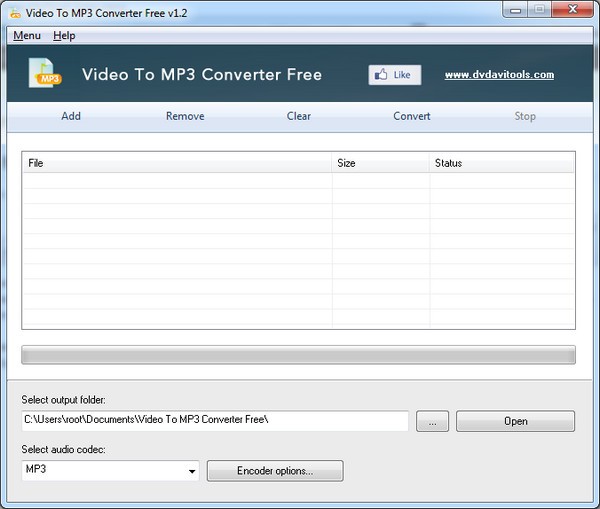Sort list by Size column header
This screenshot has height=509, width=600.
(380, 163)
